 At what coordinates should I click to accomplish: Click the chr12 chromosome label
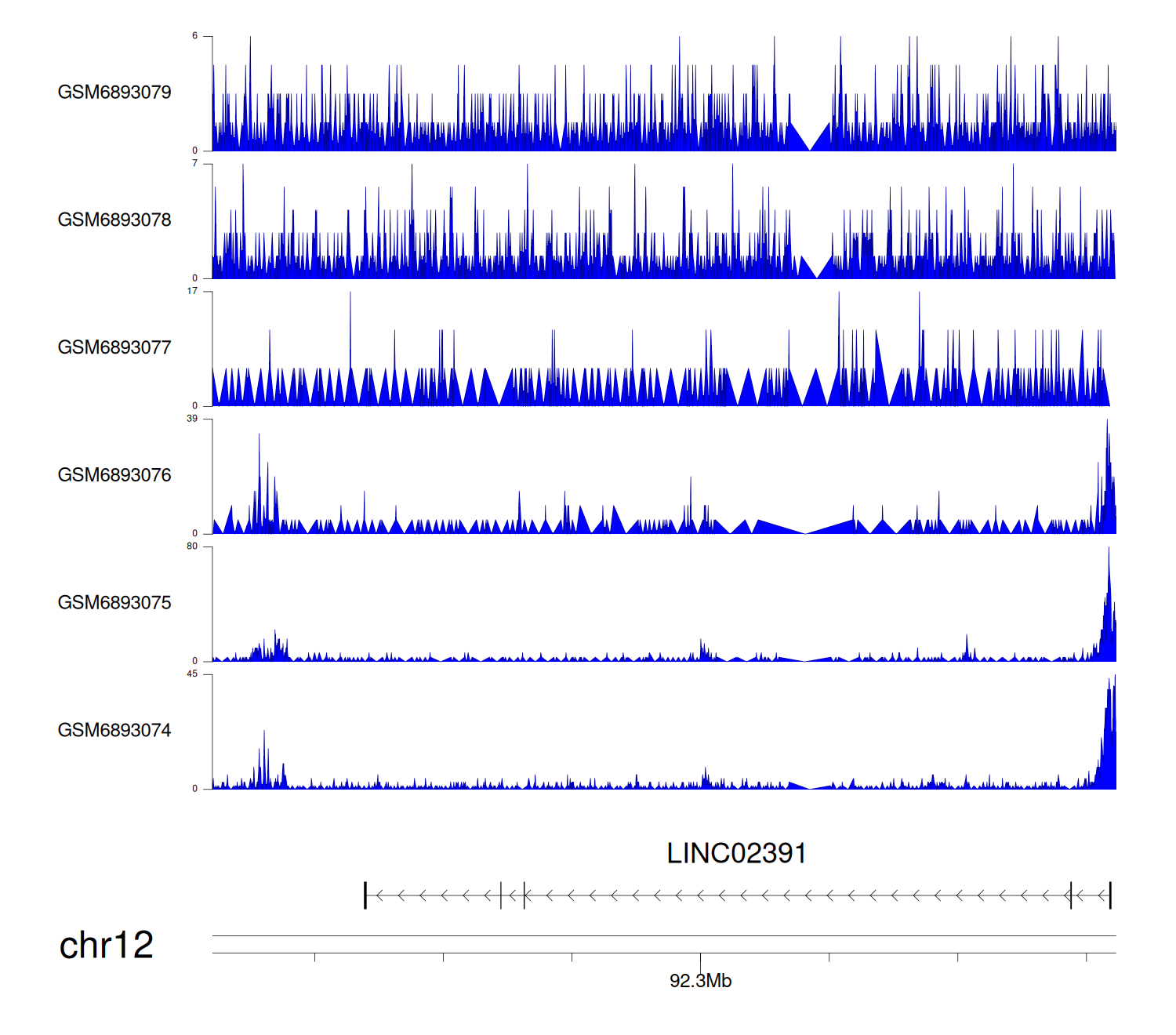[x=107, y=946]
